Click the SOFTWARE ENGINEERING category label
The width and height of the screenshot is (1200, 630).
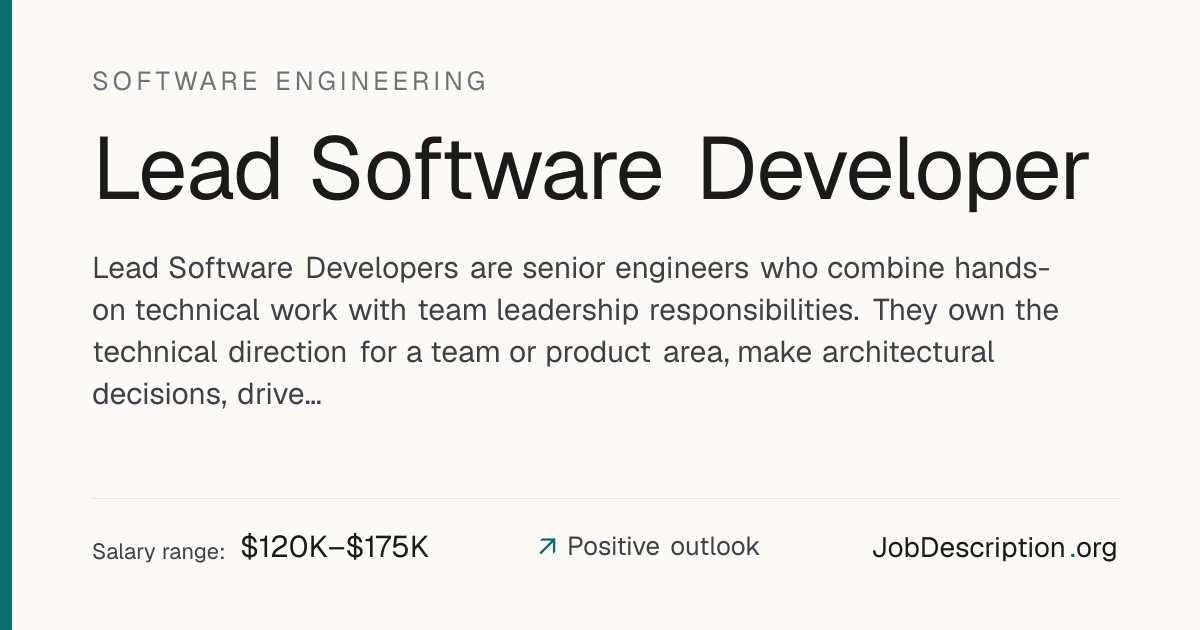(x=290, y=81)
